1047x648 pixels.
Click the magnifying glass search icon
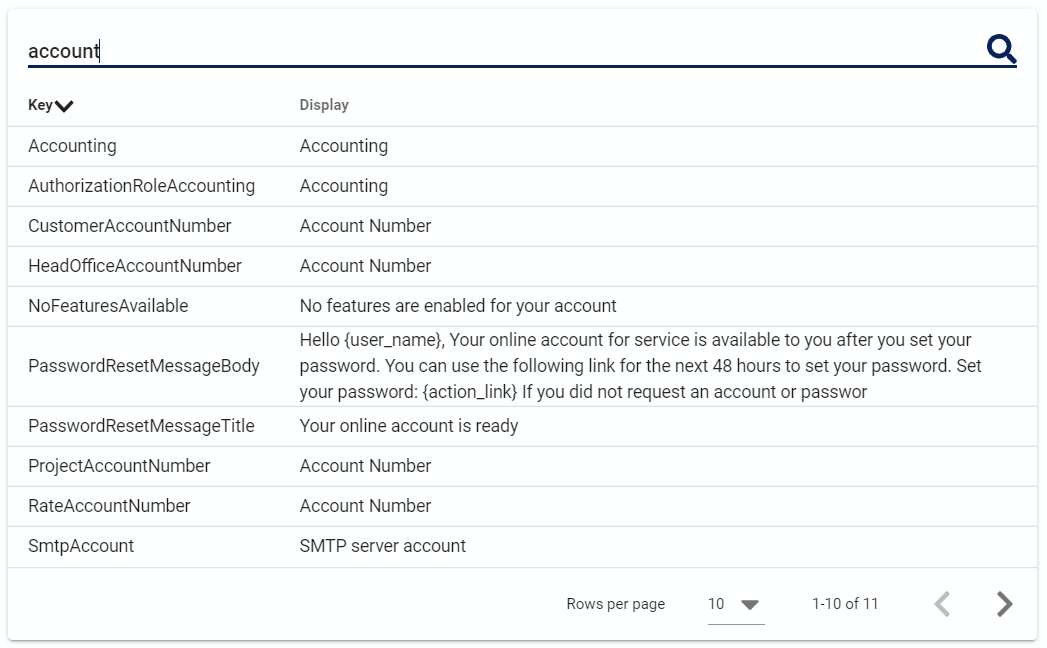(x=1002, y=49)
